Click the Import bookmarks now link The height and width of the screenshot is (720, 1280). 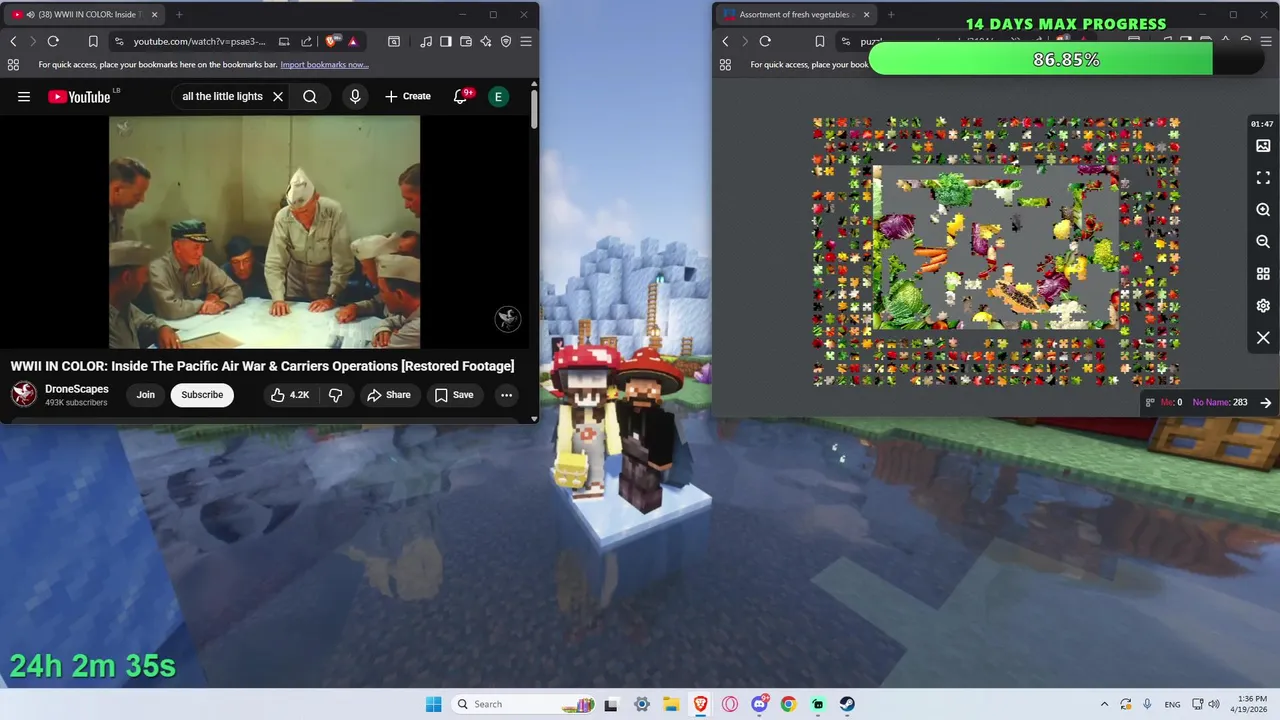pyautogui.click(x=324, y=64)
